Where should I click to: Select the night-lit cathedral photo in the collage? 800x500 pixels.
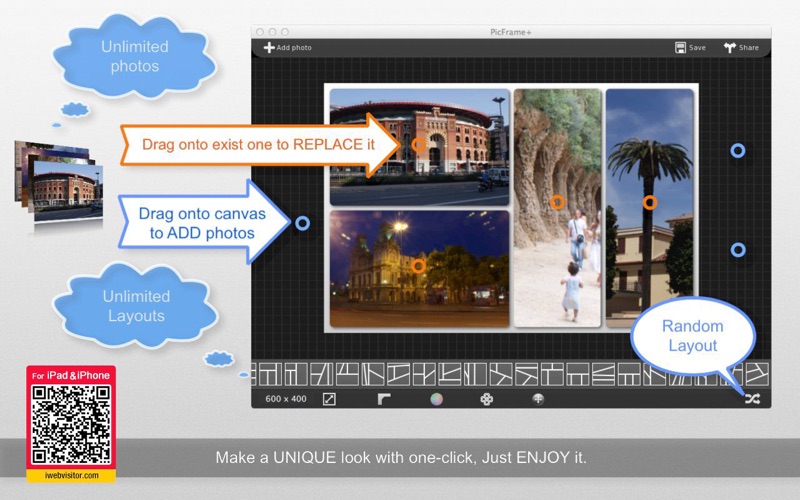[419, 268]
